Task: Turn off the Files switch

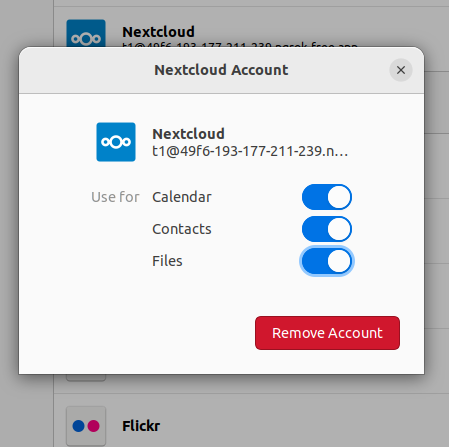Action: [x=327, y=261]
